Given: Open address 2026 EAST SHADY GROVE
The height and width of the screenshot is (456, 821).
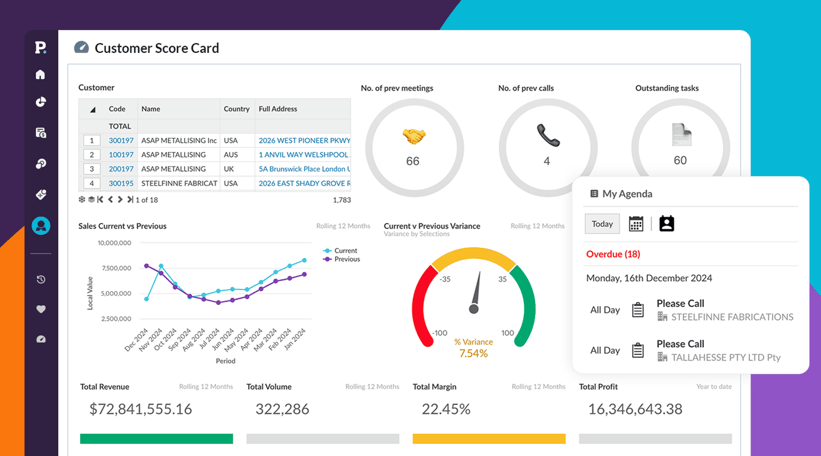Looking at the screenshot, I should pos(304,183).
